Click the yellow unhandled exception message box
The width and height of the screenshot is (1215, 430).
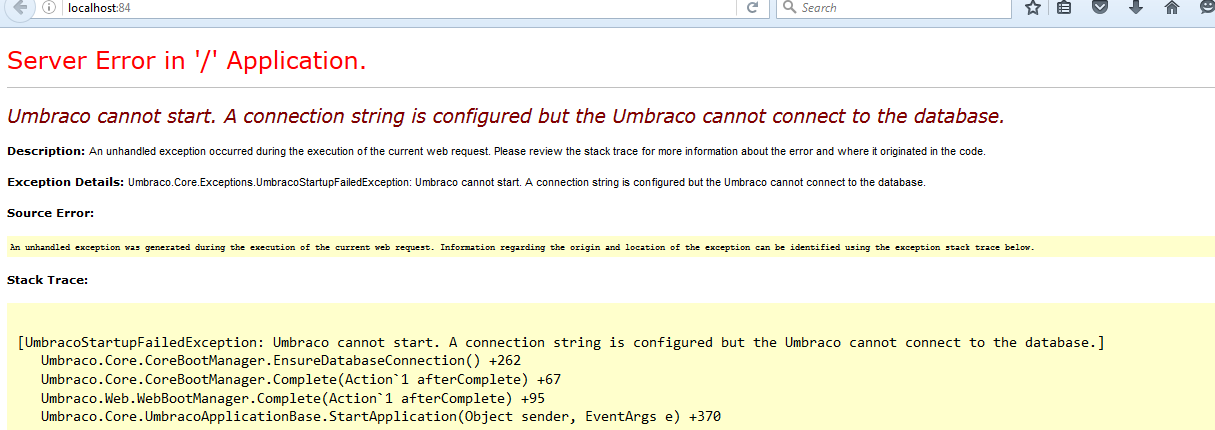[610, 247]
